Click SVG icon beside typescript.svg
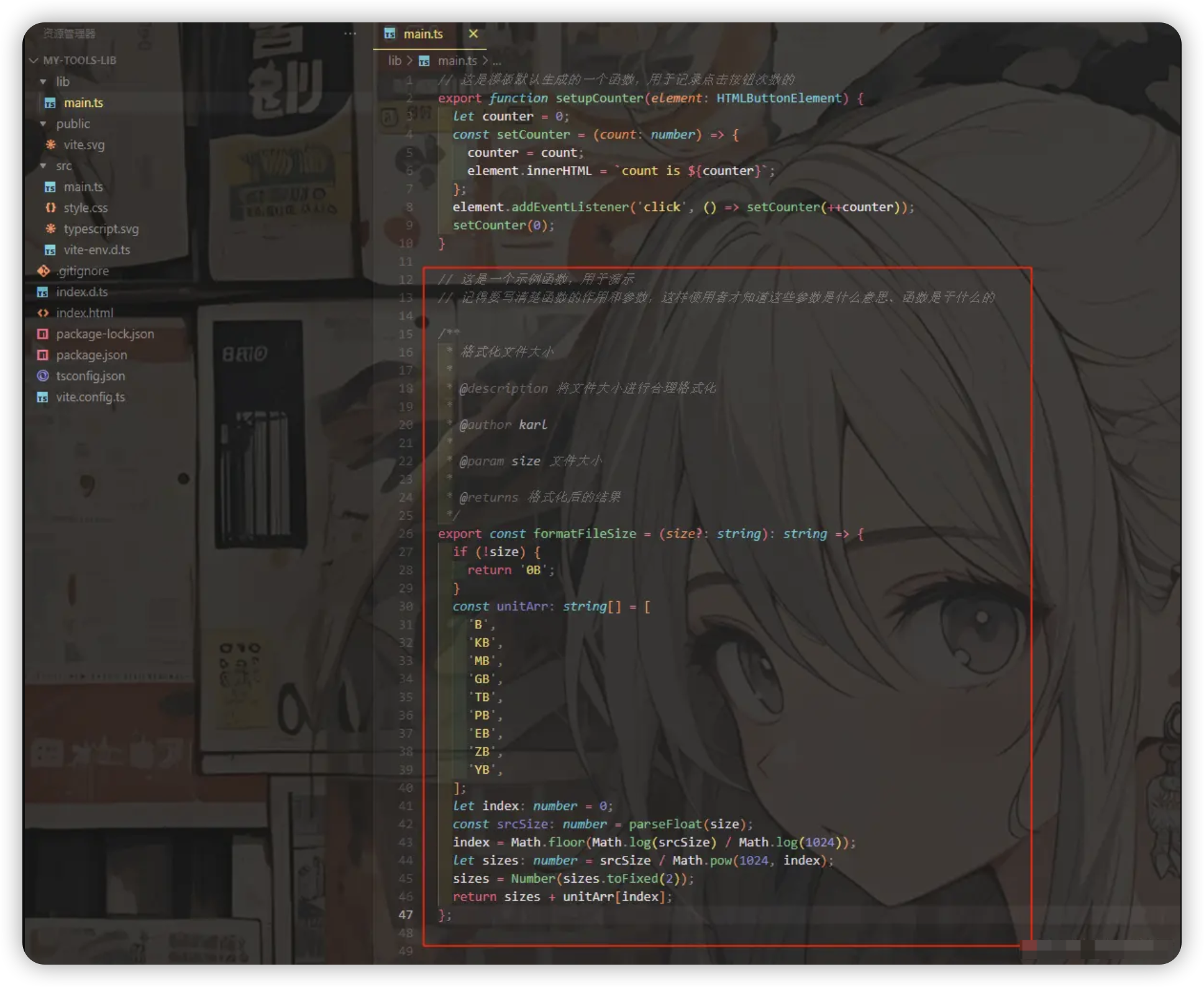This screenshot has height=987, width=1204. [x=50, y=229]
